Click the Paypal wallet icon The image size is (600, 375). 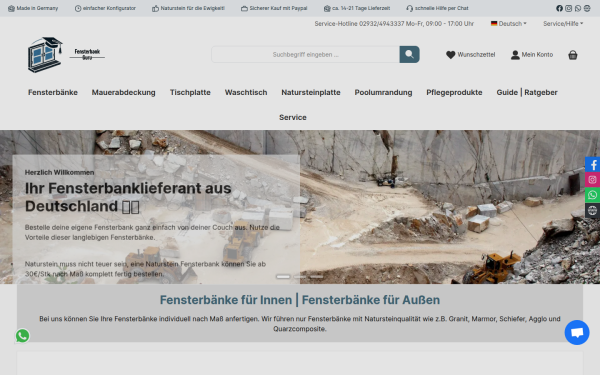click(x=244, y=8)
